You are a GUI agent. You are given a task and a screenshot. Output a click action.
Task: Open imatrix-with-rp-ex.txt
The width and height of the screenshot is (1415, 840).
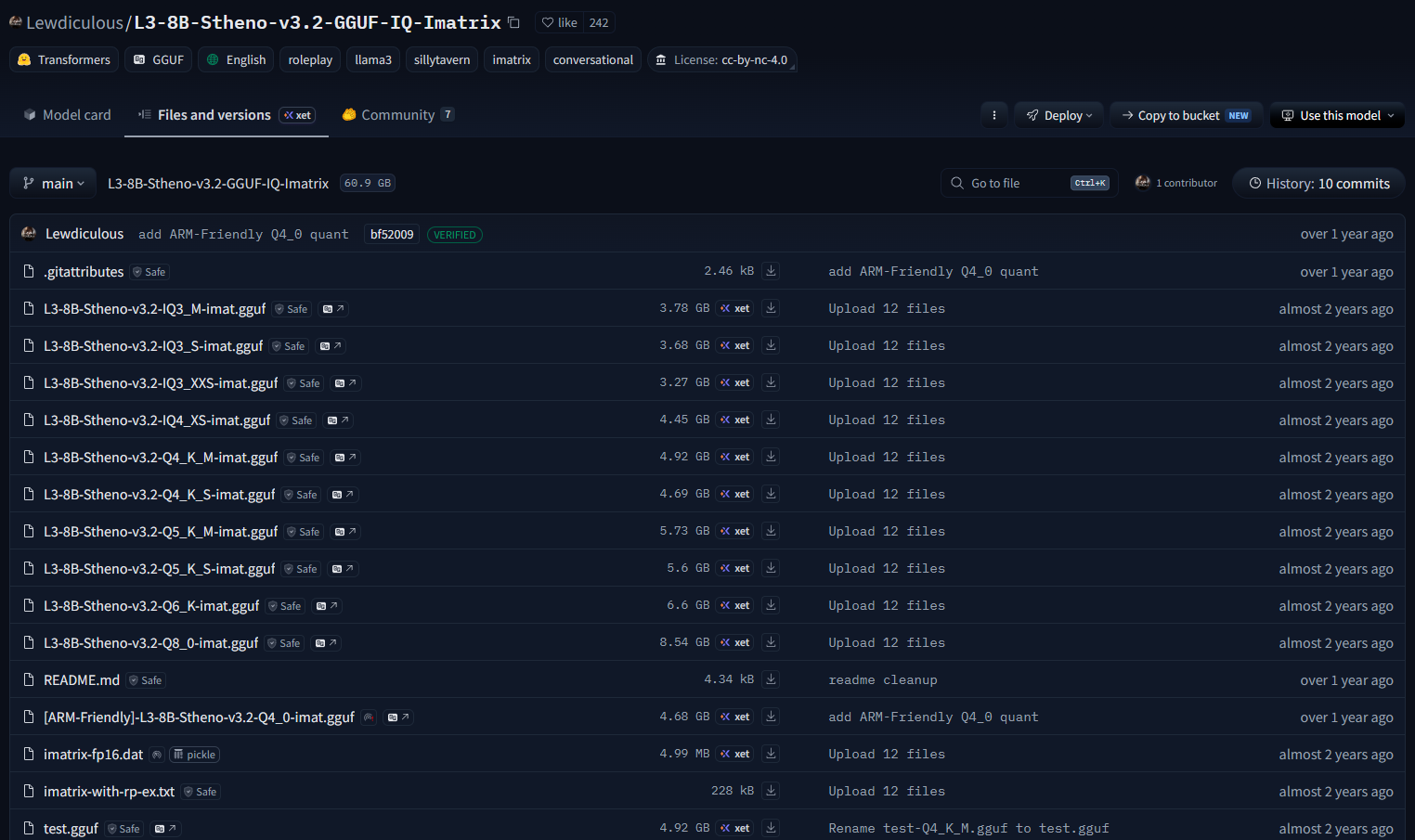coord(110,791)
